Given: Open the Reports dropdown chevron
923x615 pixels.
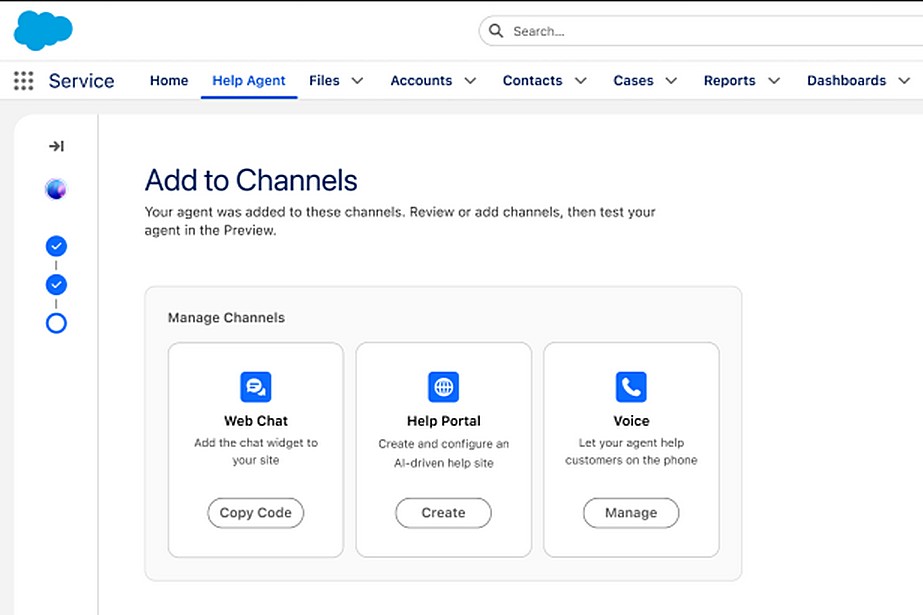Looking at the screenshot, I should 774,81.
